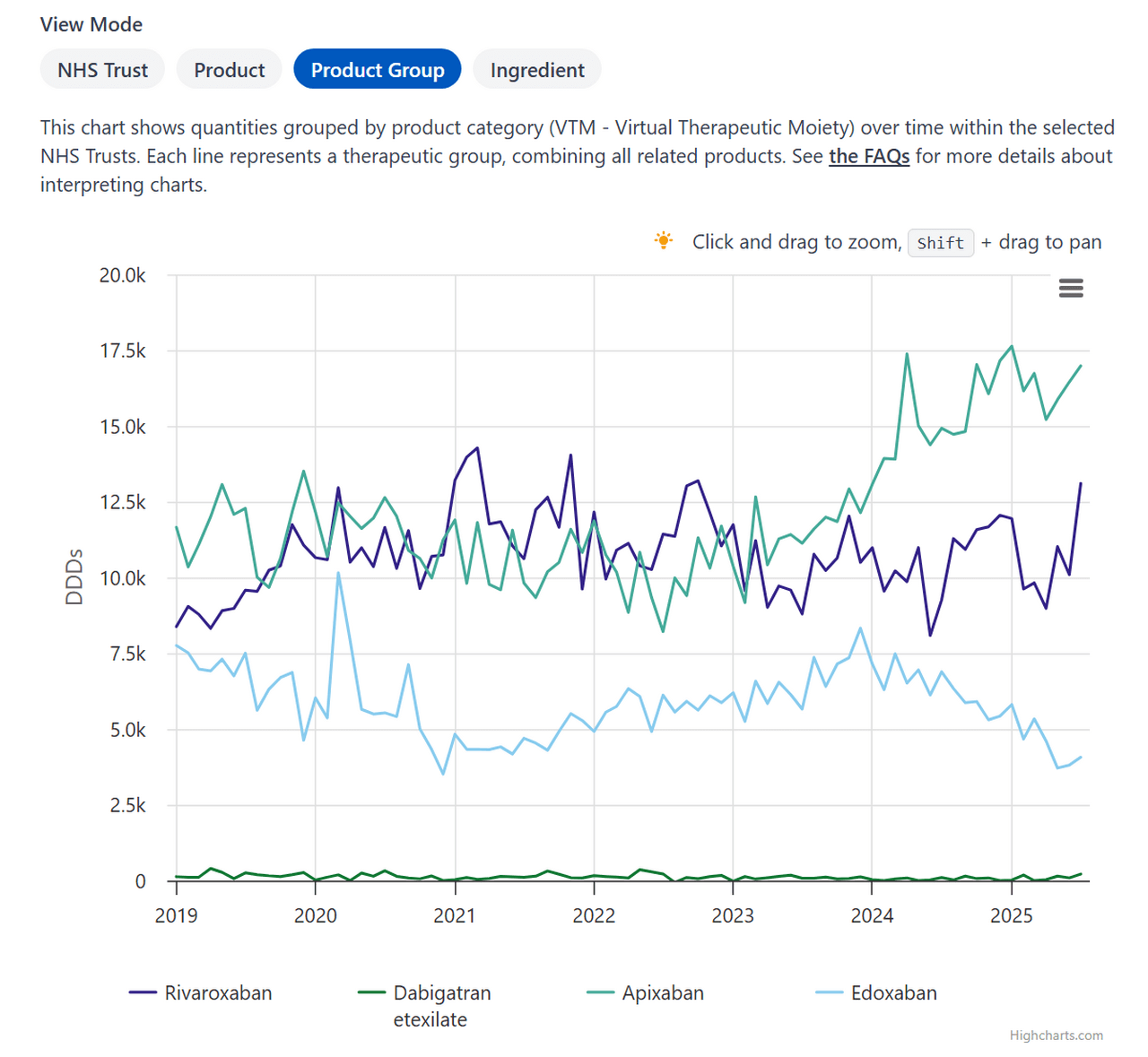Toggle Rivaroxaban series visibility in legend

[218, 992]
